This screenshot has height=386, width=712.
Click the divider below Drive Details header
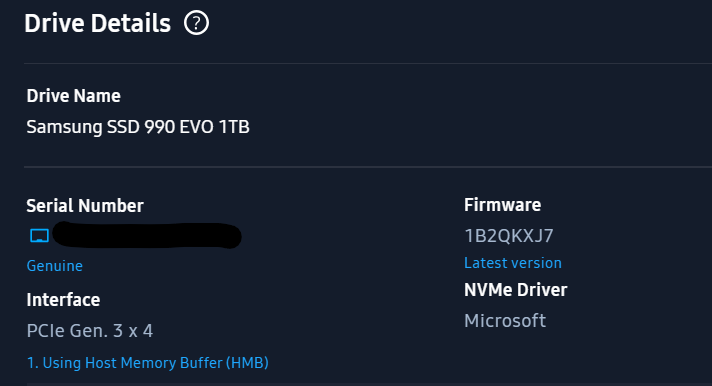(x=368, y=64)
